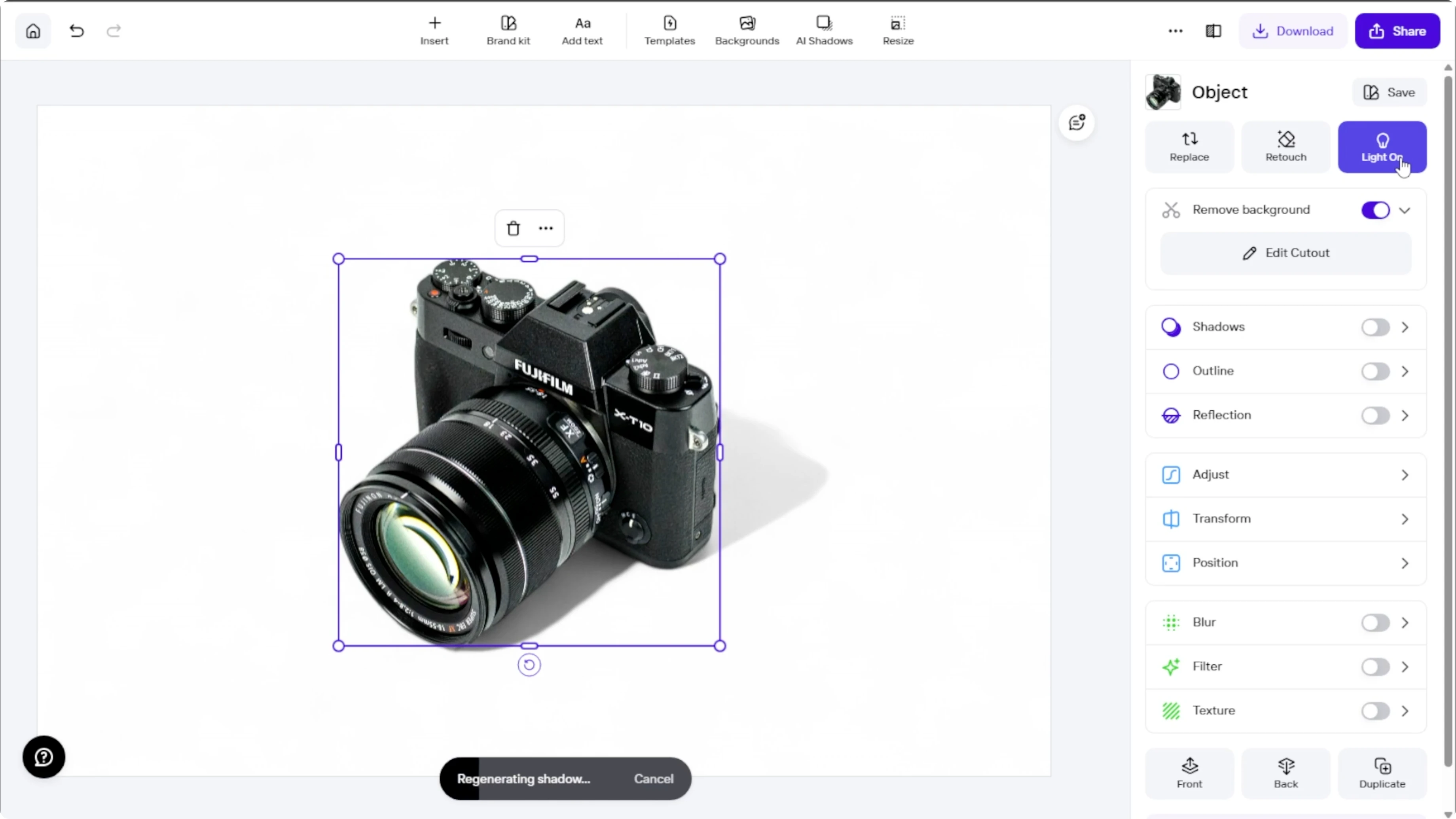Redo the last undone action
This screenshot has width=1456, height=819.
[x=114, y=31]
